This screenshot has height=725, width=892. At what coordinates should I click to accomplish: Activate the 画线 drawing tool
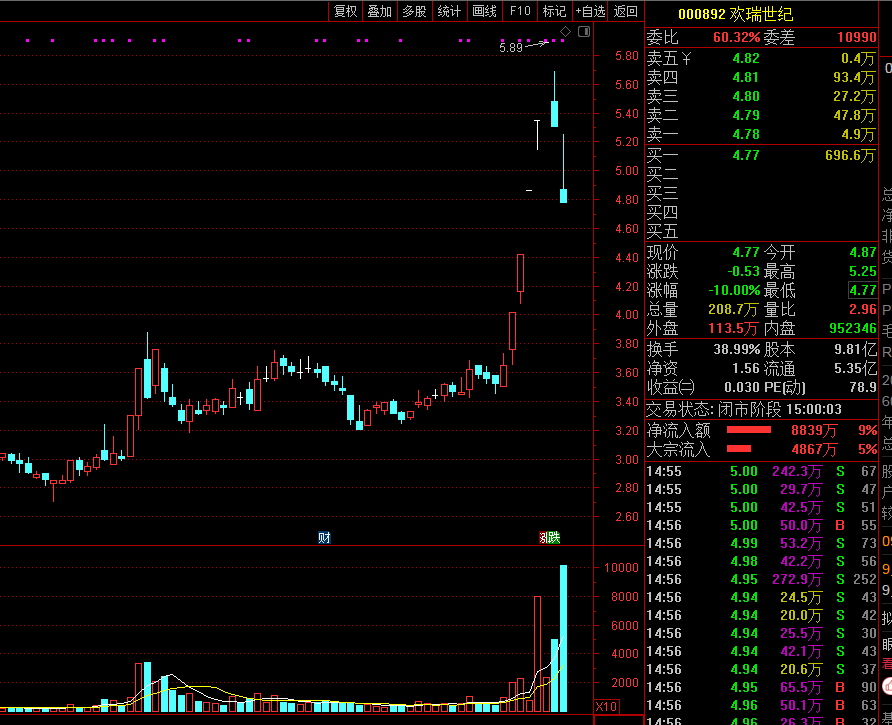484,11
